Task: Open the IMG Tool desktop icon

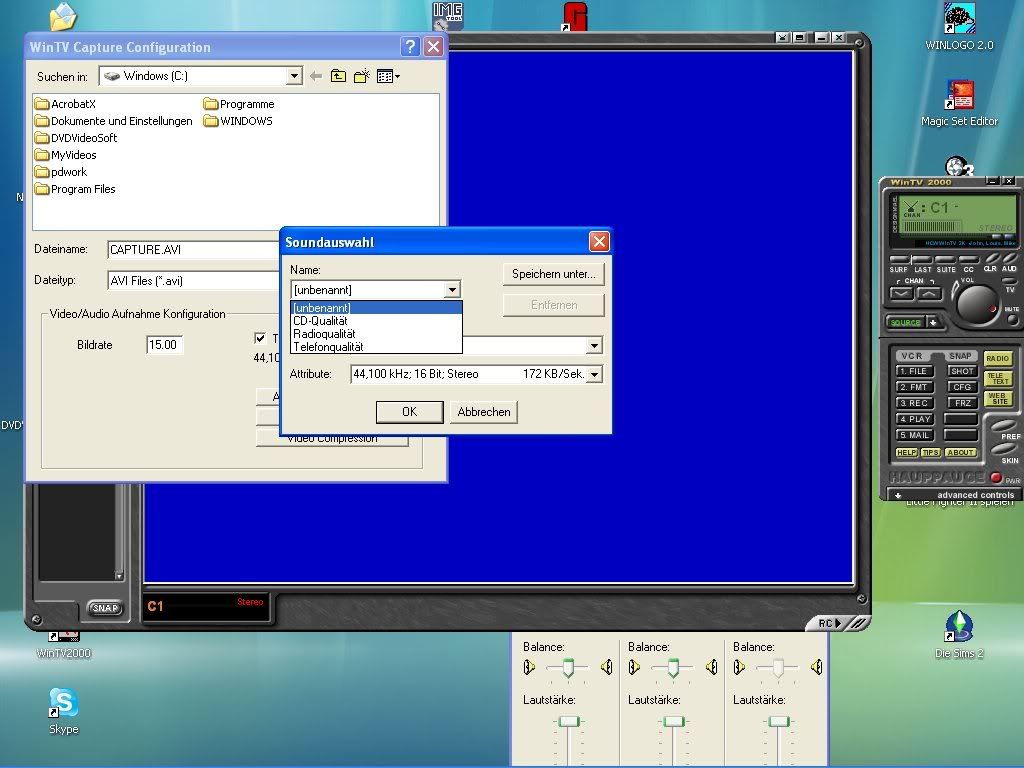Action: pyautogui.click(x=448, y=16)
